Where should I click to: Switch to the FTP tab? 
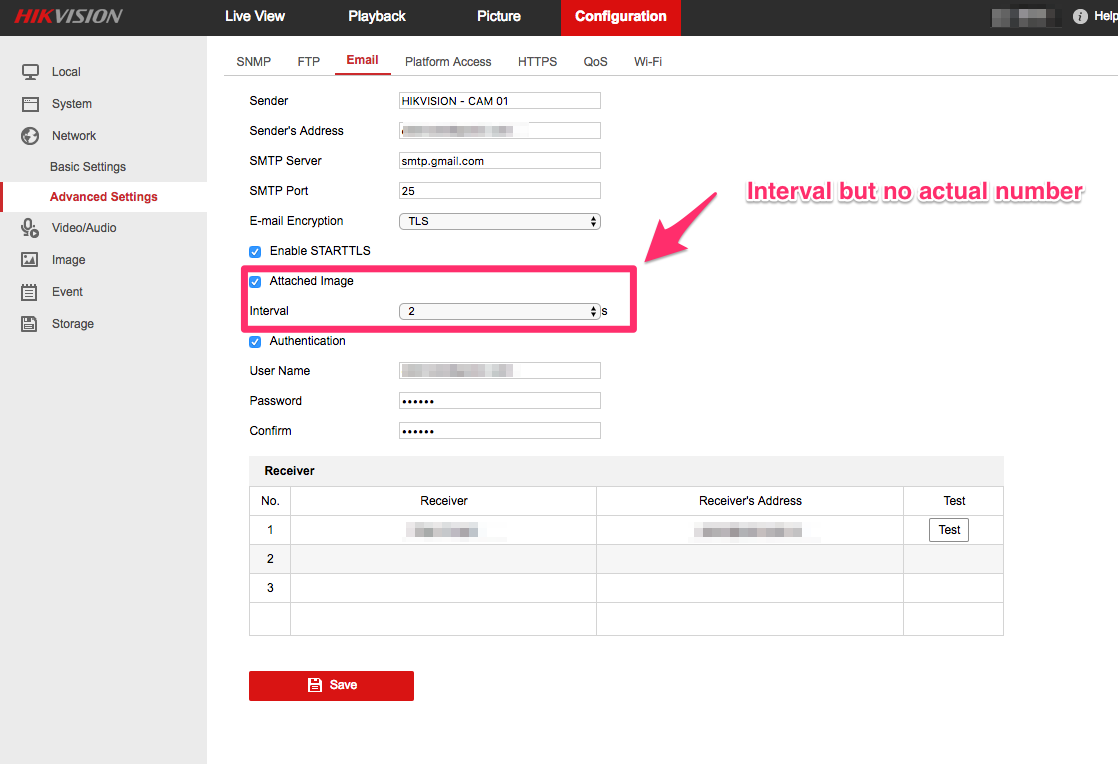click(309, 62)
